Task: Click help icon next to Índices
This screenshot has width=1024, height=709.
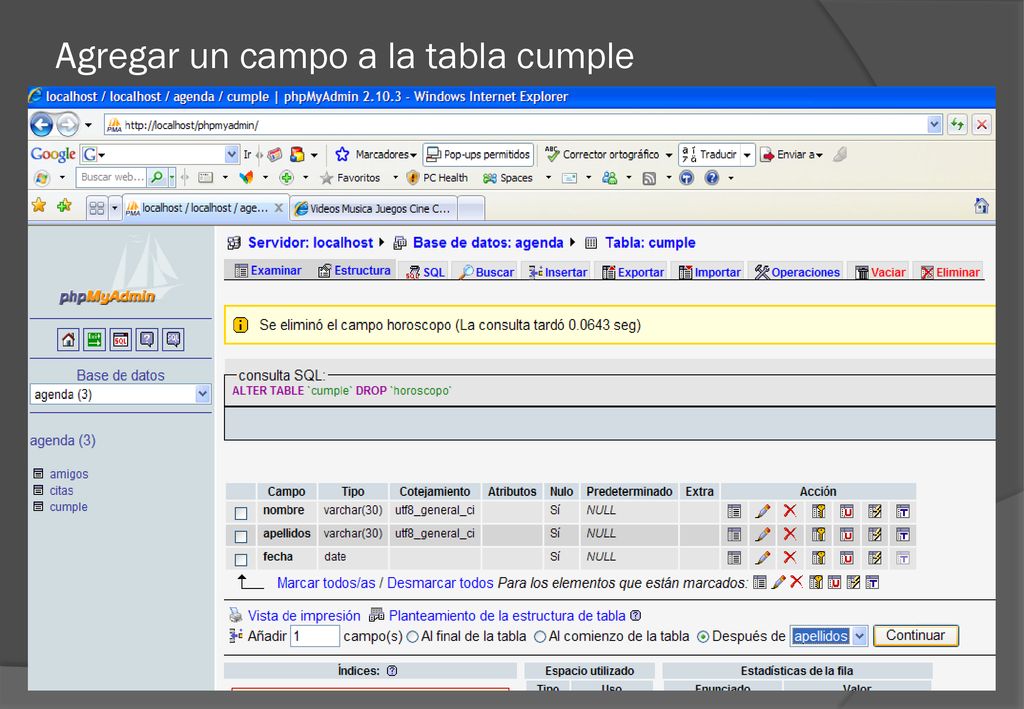Action: coord(392,670)
